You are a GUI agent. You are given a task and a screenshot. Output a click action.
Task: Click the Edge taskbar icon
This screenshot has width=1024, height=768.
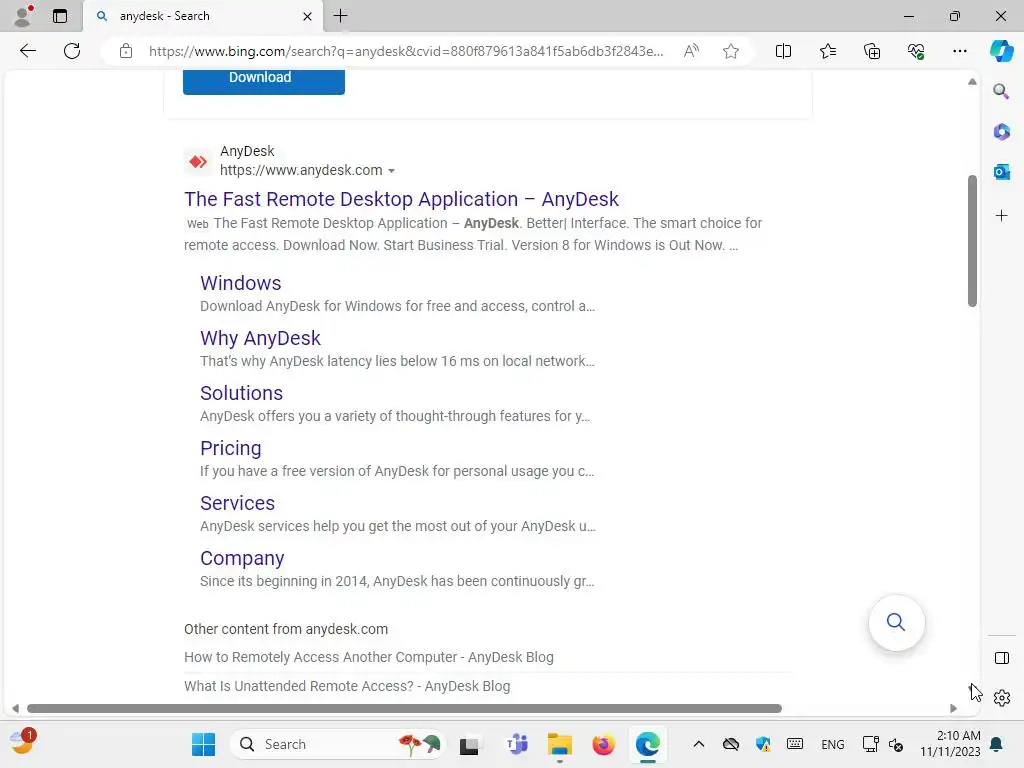pos(647,744)
